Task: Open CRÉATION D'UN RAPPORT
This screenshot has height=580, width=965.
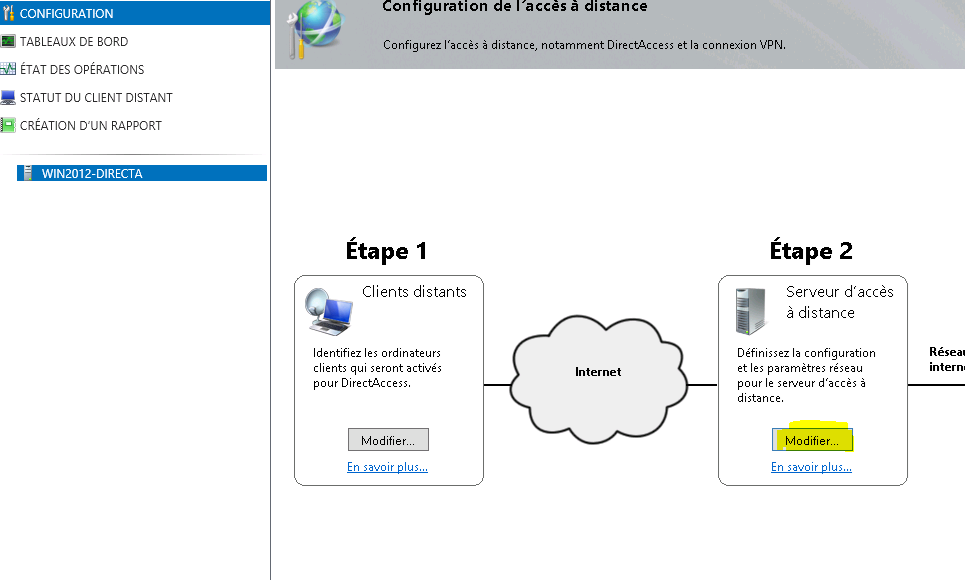Action: tap(90, 126)
